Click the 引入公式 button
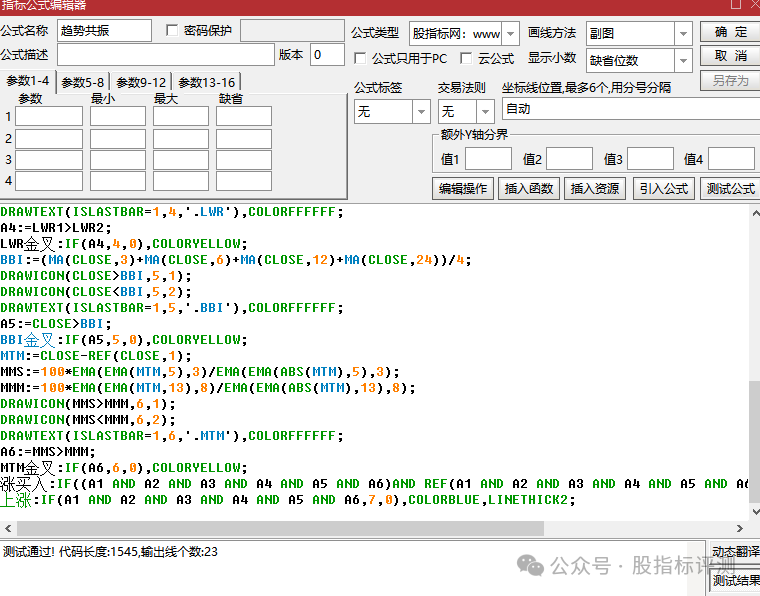 (x=664, y=188)
